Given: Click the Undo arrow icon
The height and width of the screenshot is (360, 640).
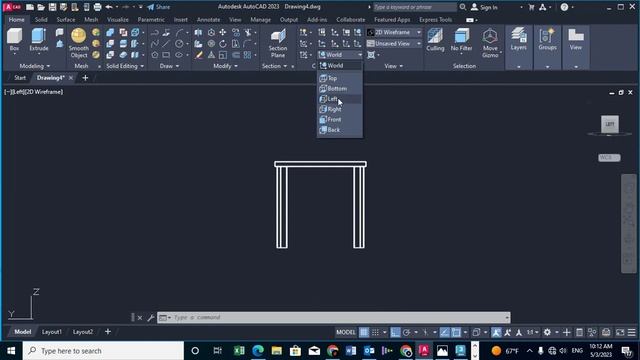Looking at the screenshot, I should (109, 7).
